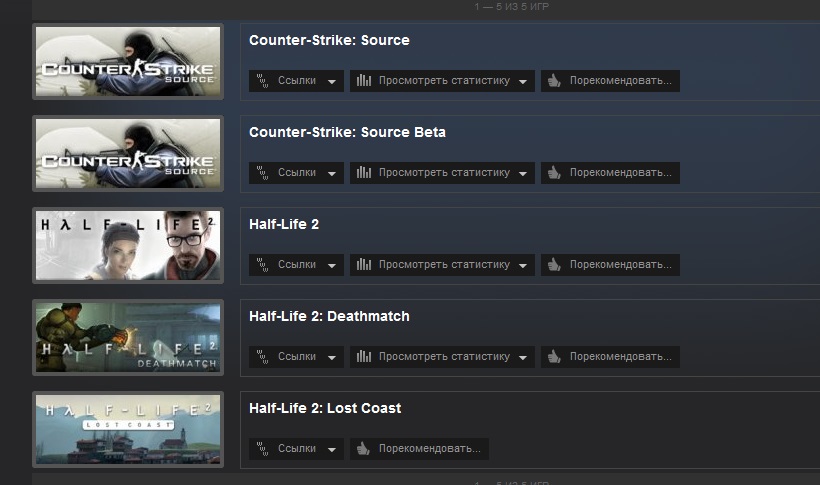Image resolution: width=820 pixels, height=485 pixels.
Task: Click the Half-Life 2: Deathmatch title
Action: (x=329, y=317)
